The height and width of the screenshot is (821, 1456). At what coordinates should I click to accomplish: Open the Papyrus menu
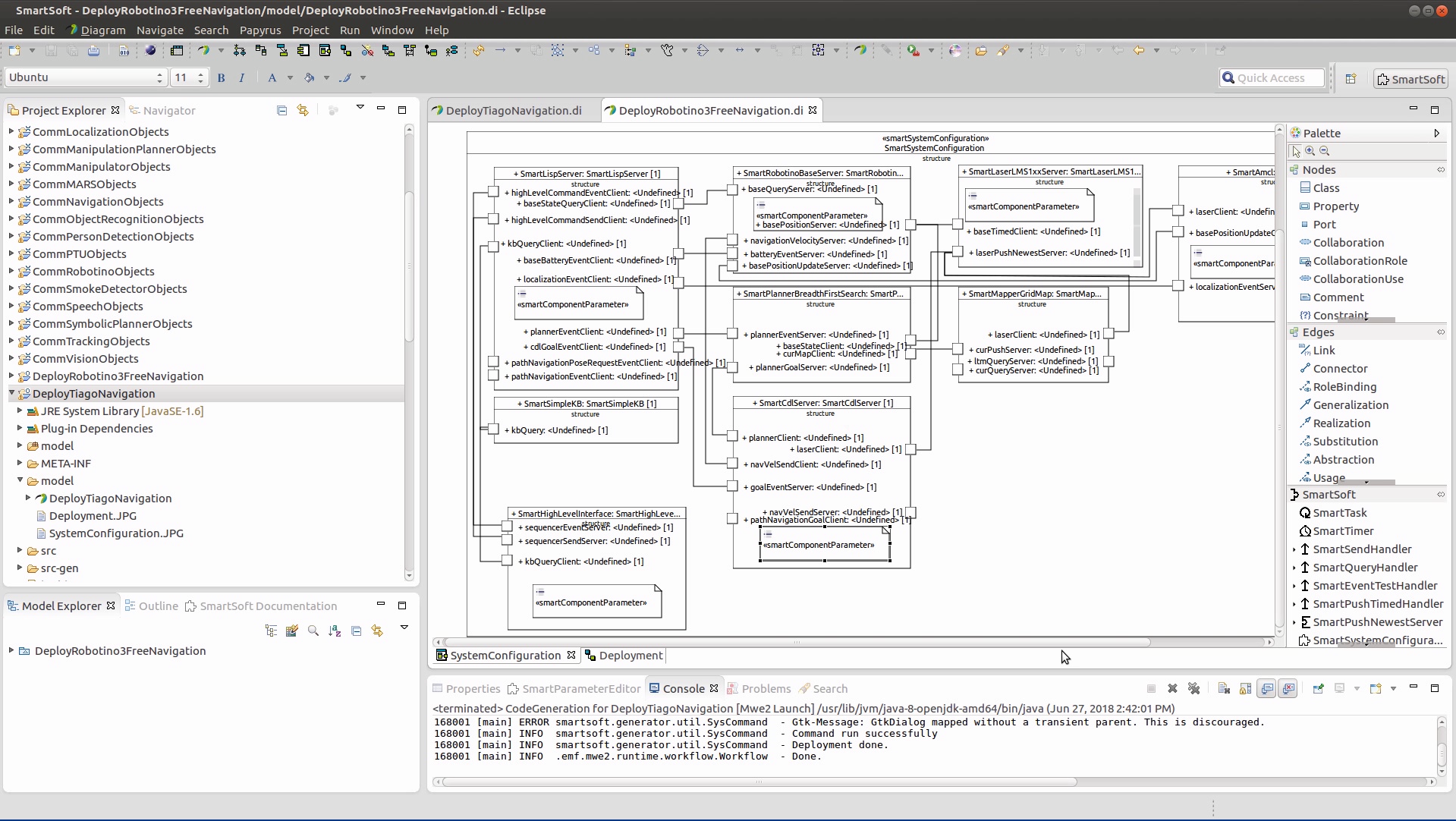(259, 30)
